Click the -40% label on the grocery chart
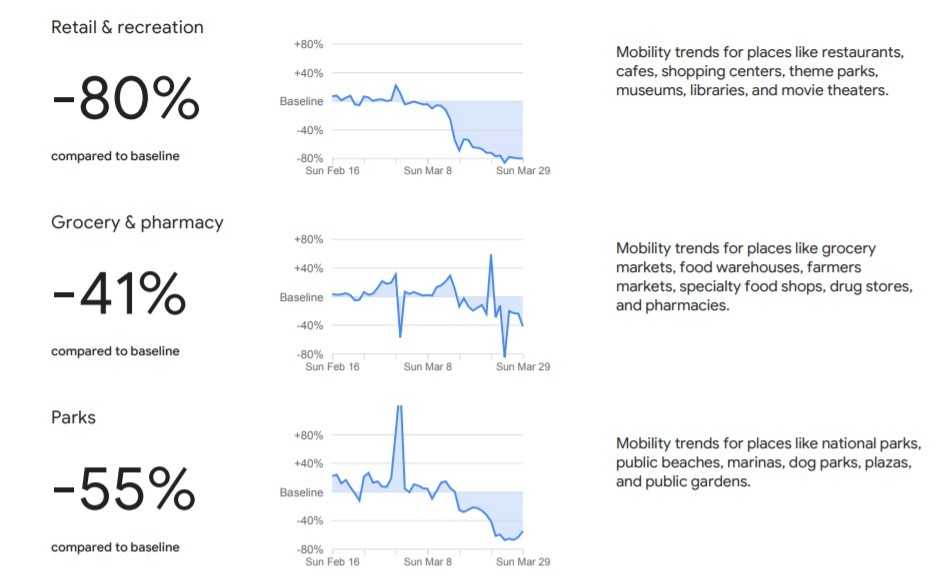The height and width of the screenshot is (583, 942). click(x=308, y=326)
